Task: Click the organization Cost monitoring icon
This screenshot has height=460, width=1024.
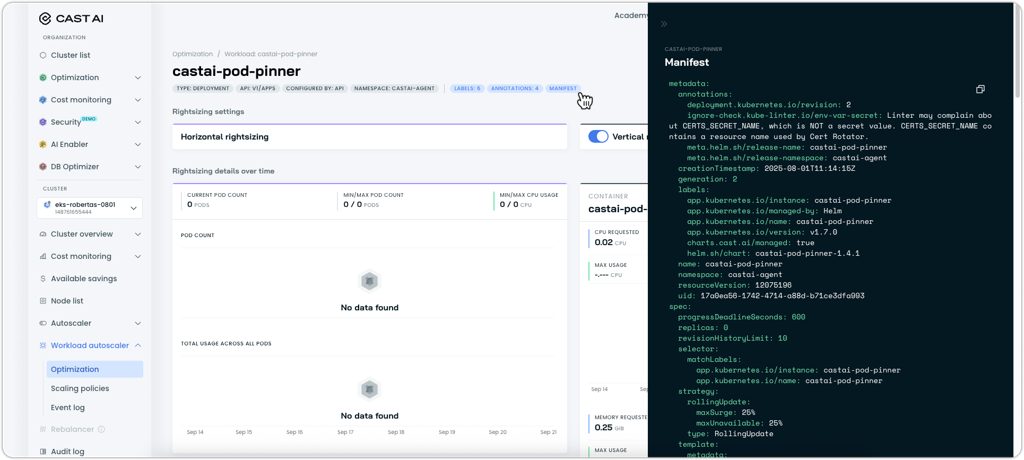Action: [43, 100]
